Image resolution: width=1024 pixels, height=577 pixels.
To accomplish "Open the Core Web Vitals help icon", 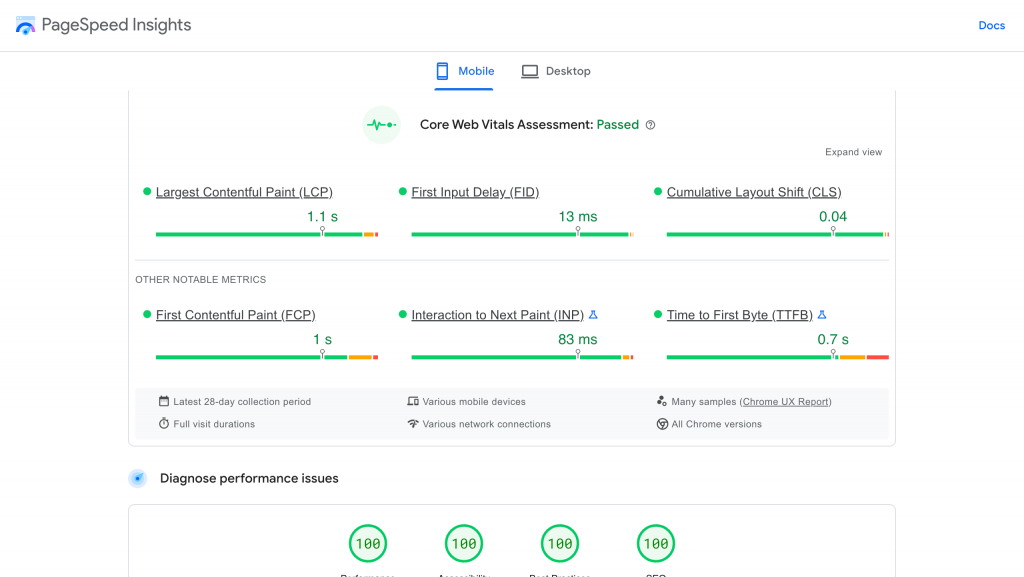I will point(650,125).
